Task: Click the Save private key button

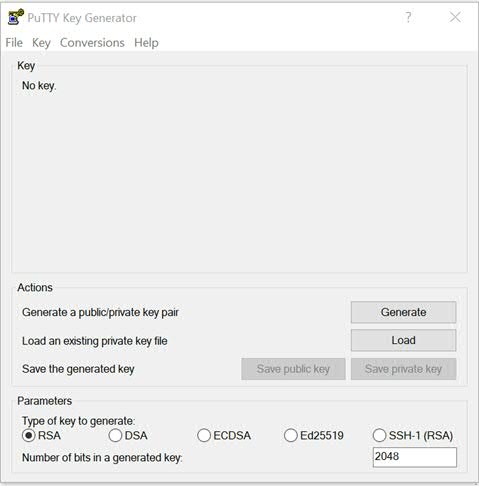Action: coord(403,369)
